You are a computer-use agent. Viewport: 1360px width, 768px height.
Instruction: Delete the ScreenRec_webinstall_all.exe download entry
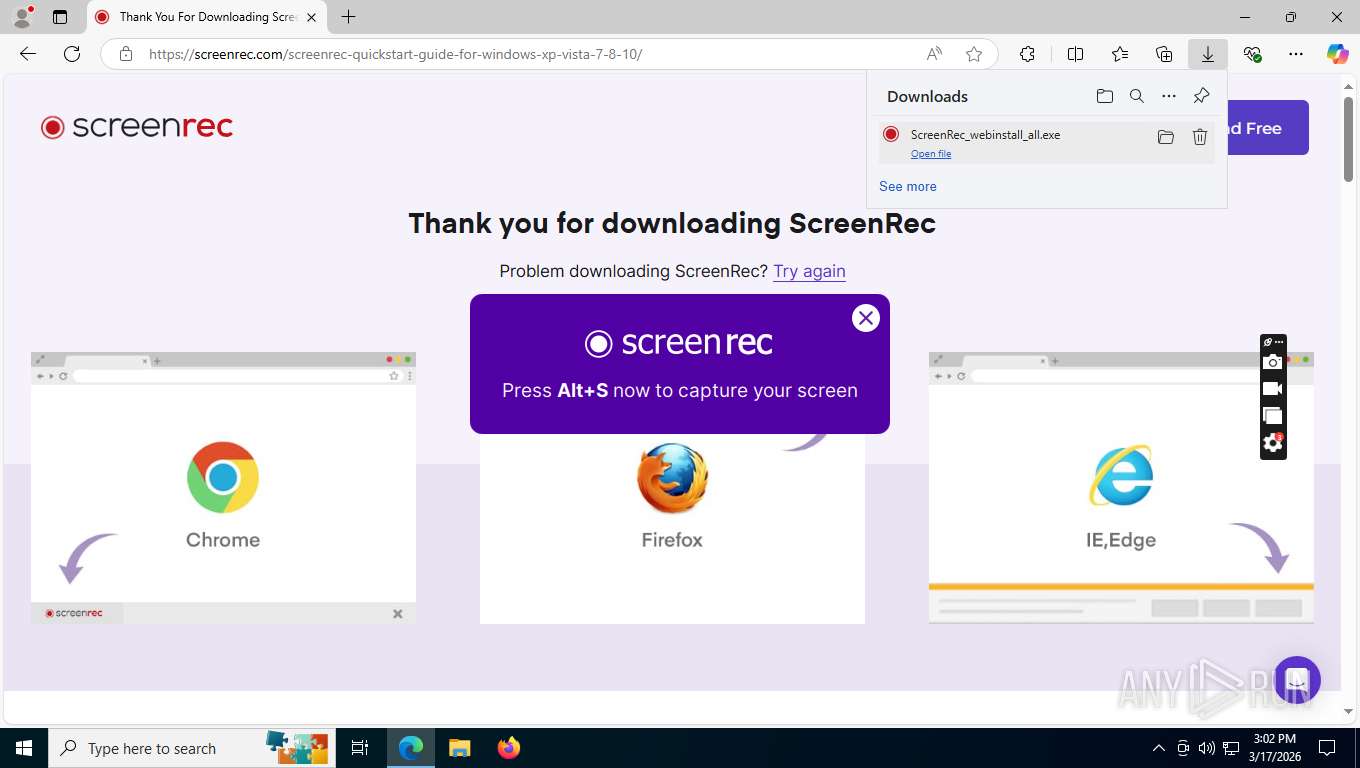(1200, 137)
